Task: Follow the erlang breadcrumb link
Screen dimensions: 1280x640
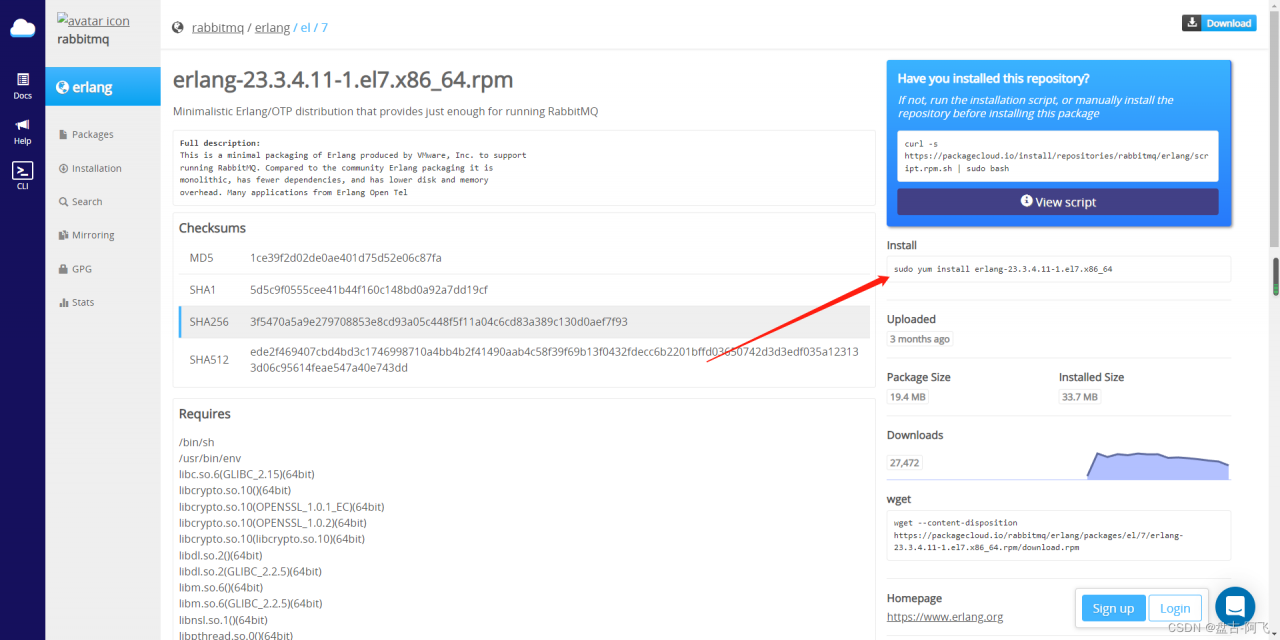Action: pos(272,28)
